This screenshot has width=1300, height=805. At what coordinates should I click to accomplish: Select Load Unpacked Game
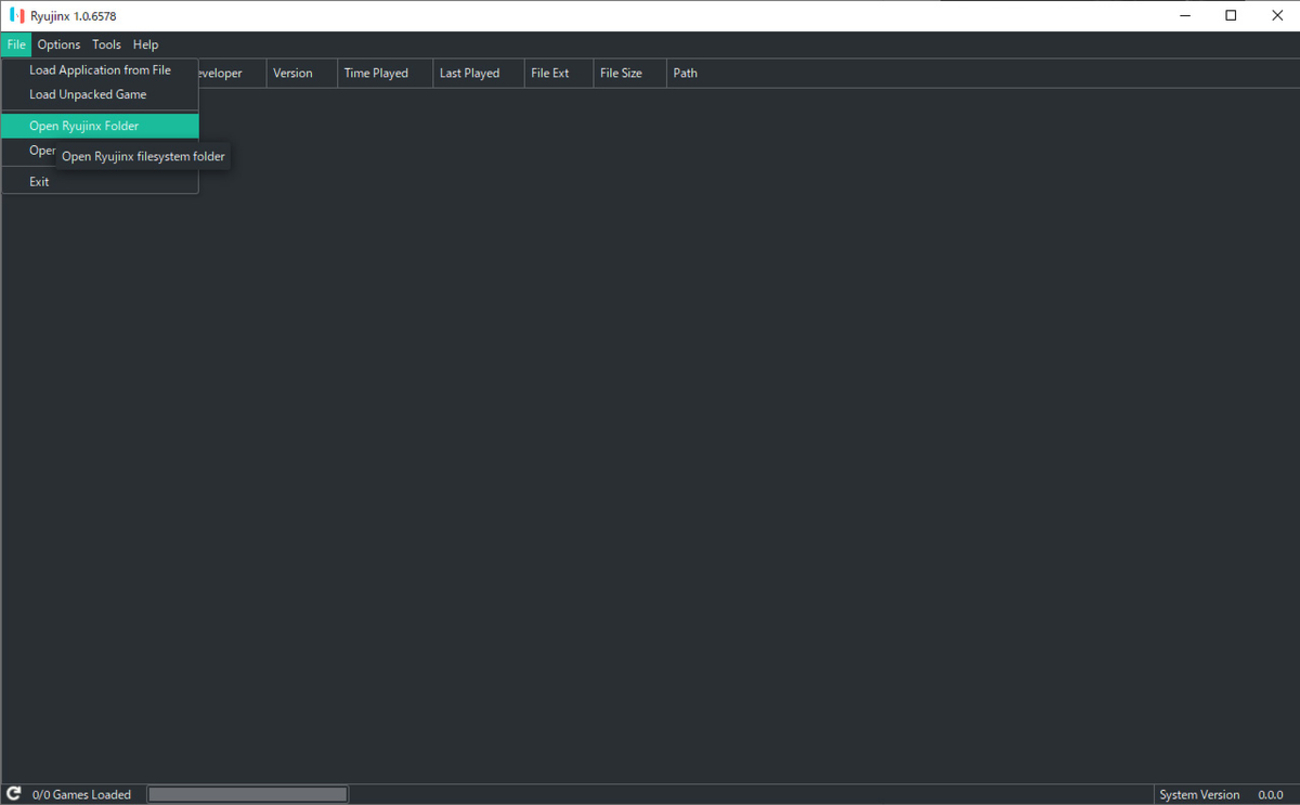pyautogui.click(x=100, y=94)
